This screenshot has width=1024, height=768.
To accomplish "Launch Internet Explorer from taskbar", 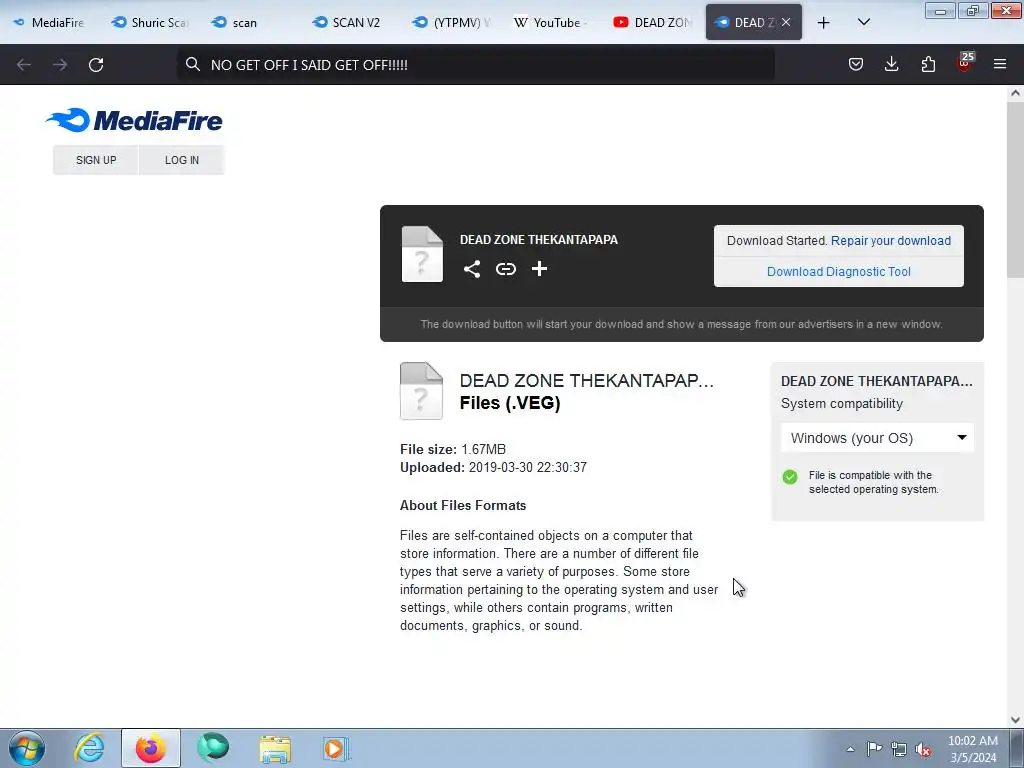I will (89, 748).
